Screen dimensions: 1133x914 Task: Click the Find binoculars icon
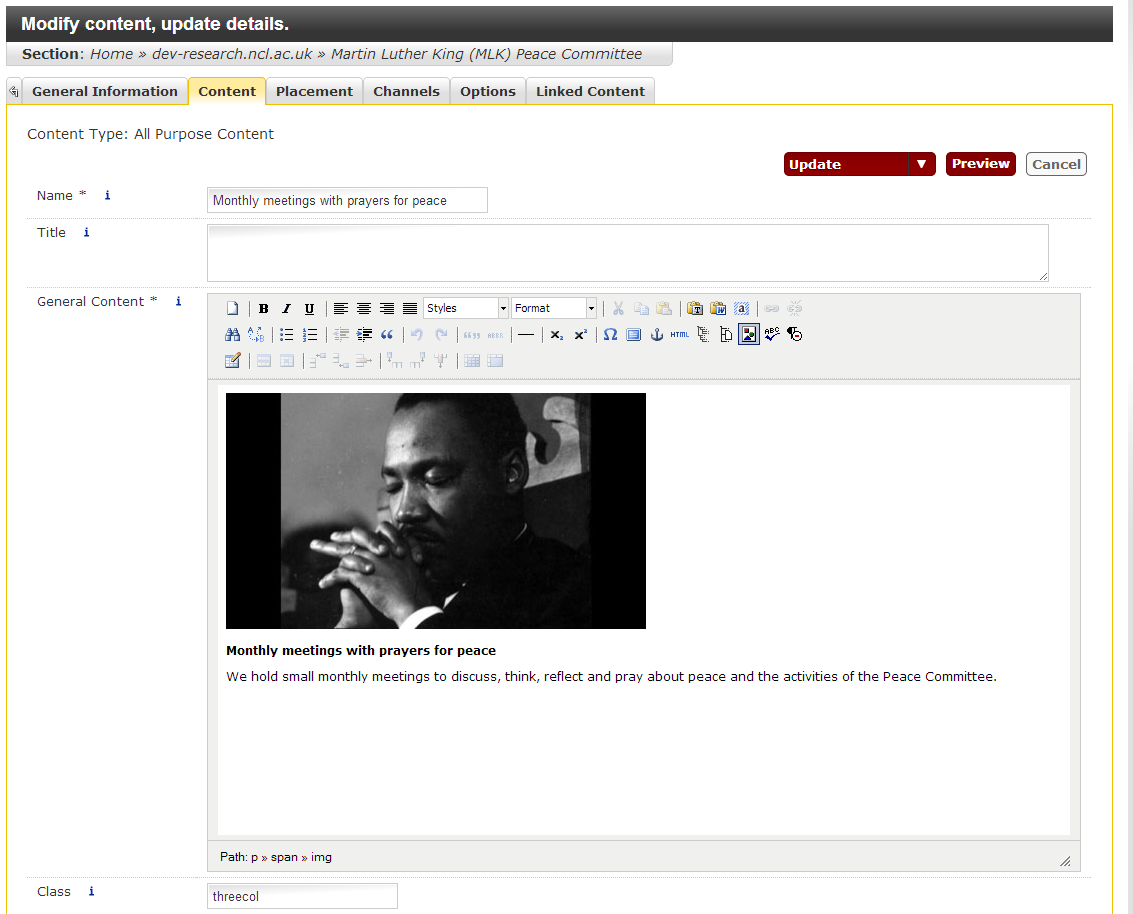[232, 335]
